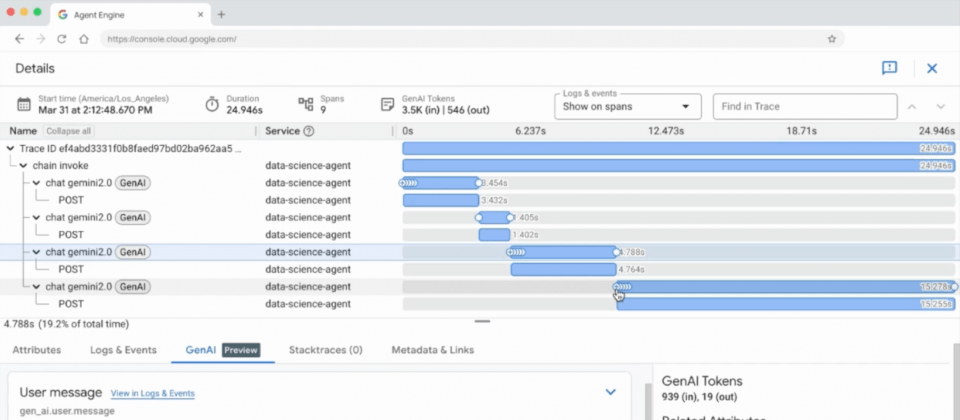The height and width of the screenshot is (420, 960).
Task: Collapse the fourth chat gemini2.0 span
Action: tap(36, 287)
